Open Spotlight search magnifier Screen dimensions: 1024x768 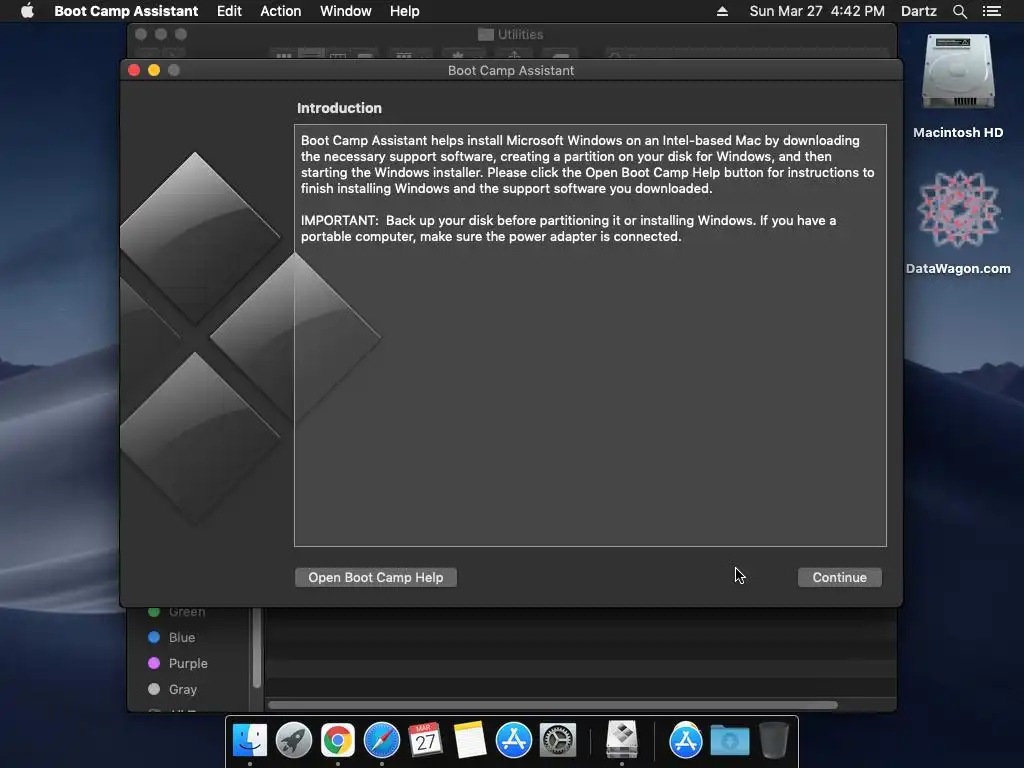(959, 11)
